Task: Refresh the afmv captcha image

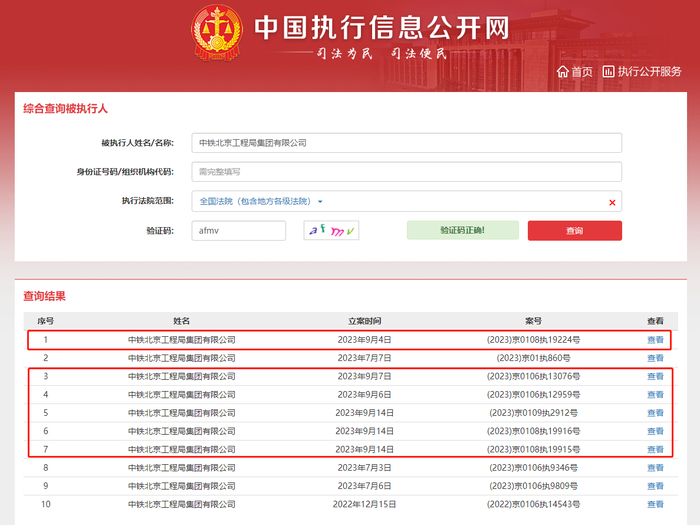Action: pyautogui.click(x=331, y=230)
